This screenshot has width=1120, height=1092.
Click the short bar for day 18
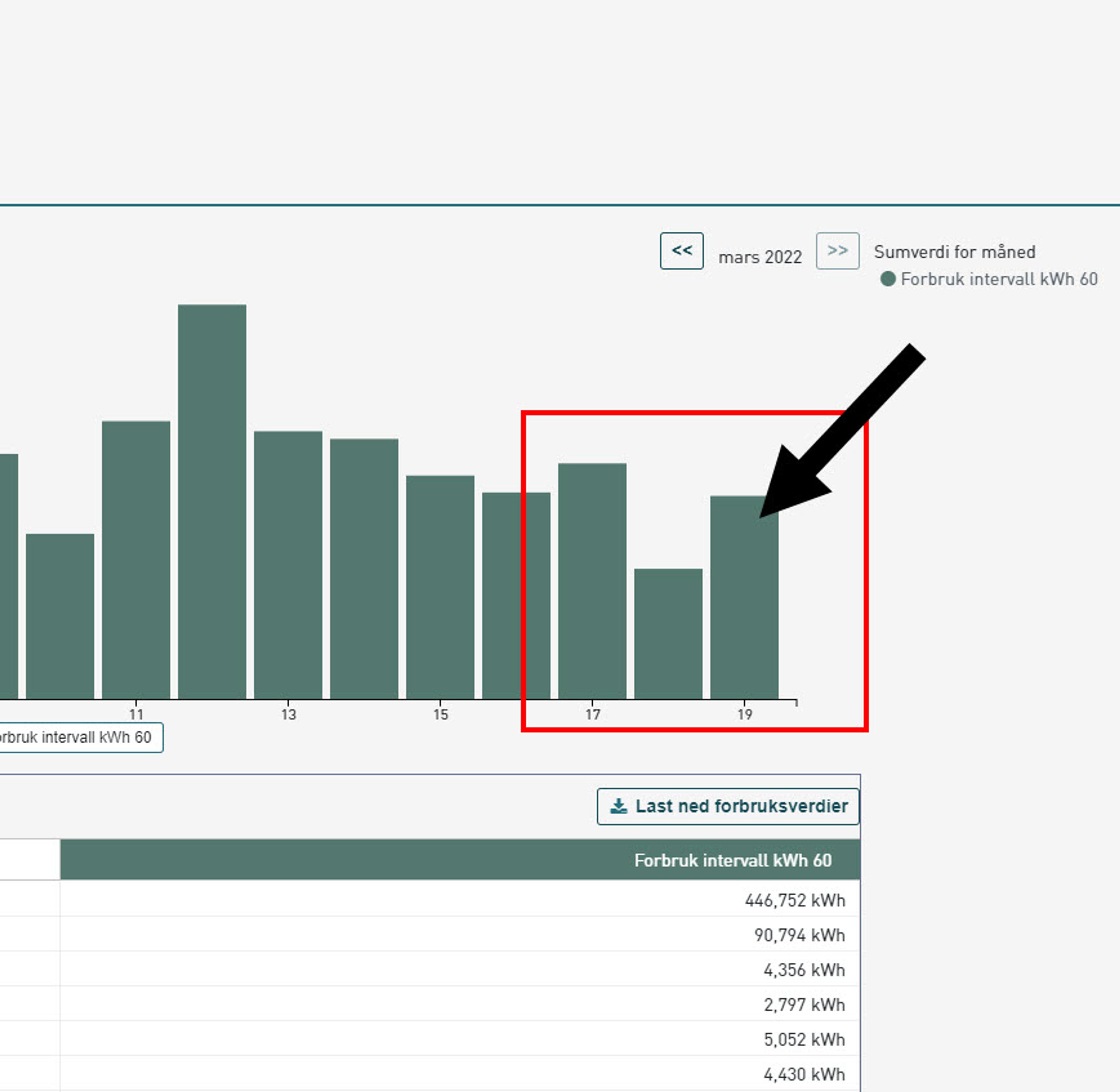[668, 633]
